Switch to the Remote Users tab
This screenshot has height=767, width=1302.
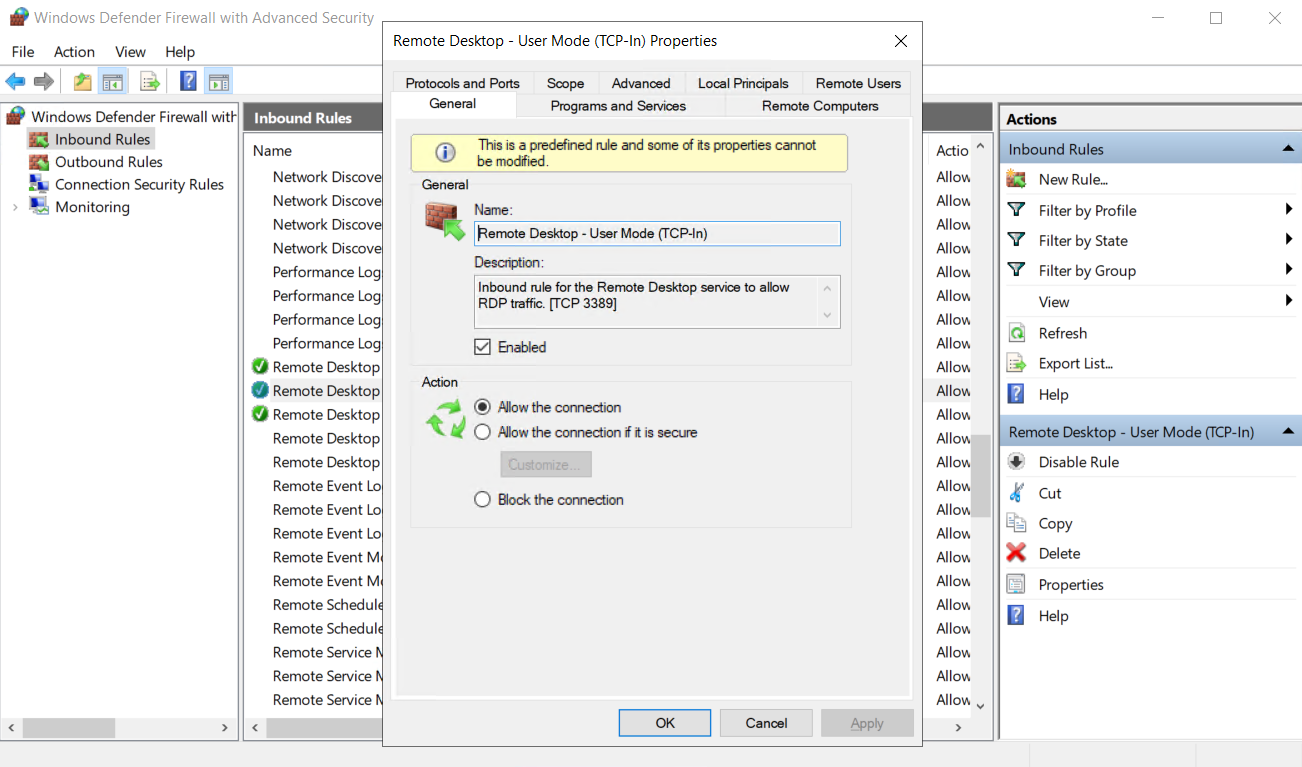(x=858, y=83)
